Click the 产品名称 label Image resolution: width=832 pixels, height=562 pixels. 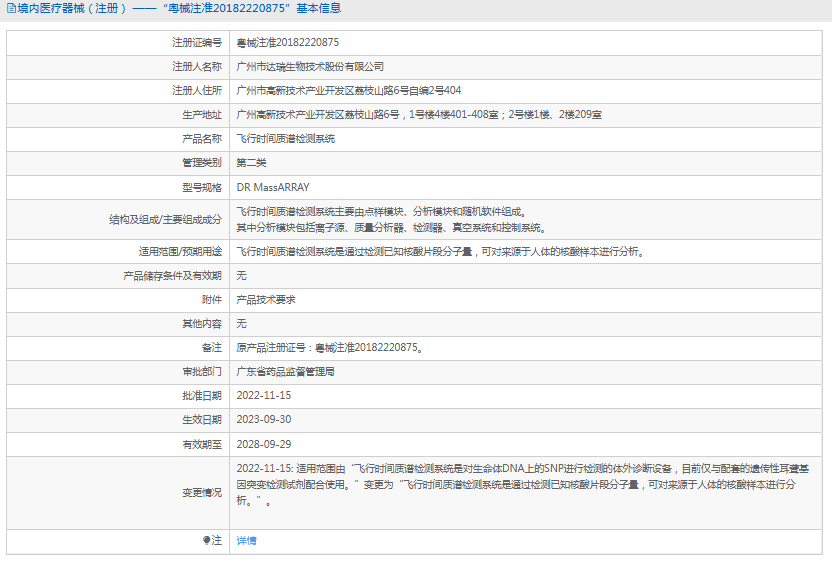(202, 139)
